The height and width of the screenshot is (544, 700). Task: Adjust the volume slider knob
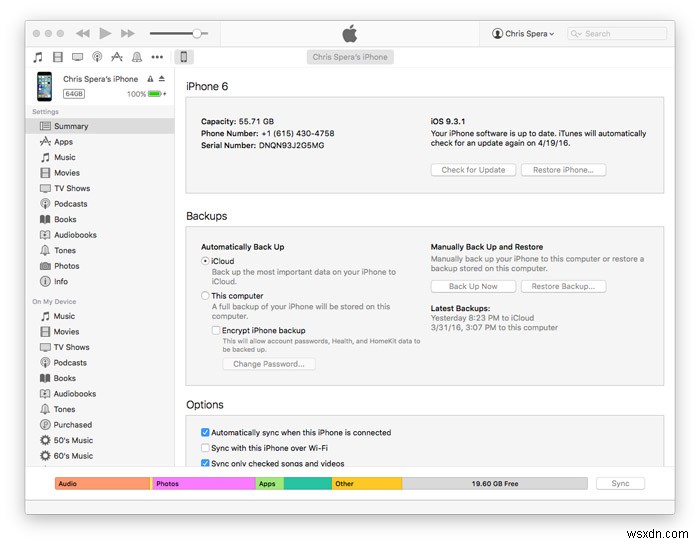point(197,33)
